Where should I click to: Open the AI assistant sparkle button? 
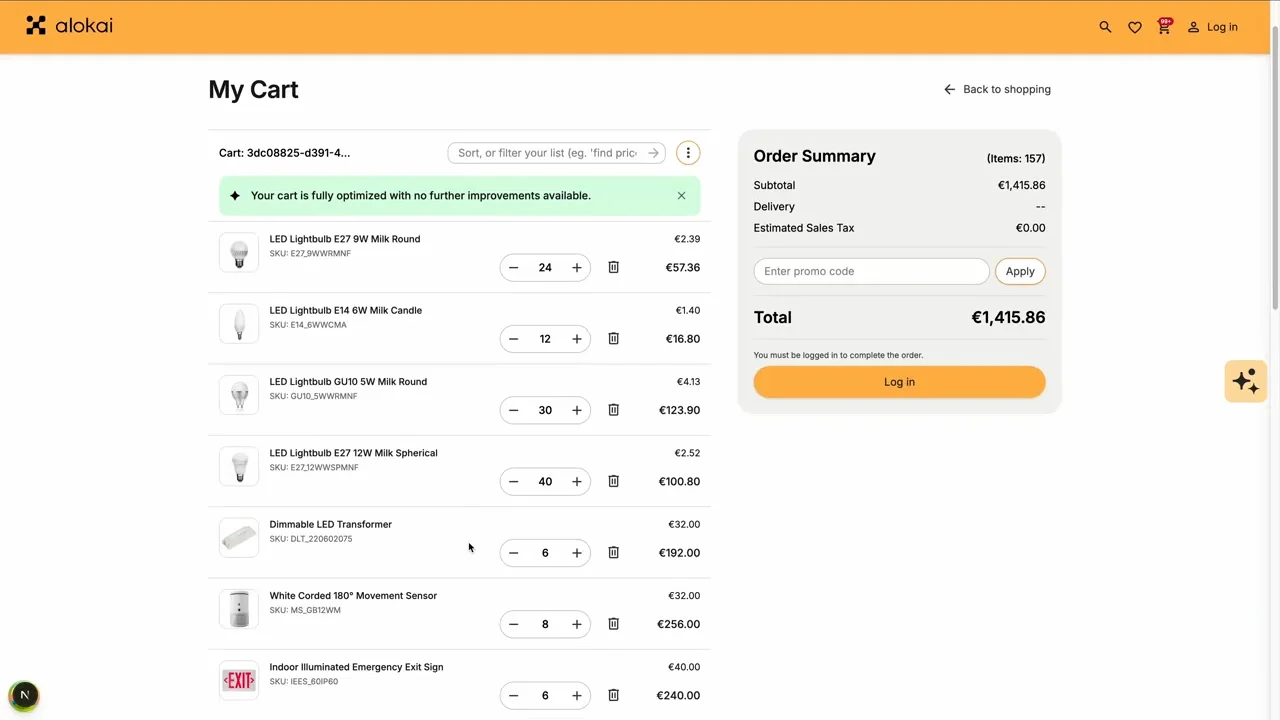[x=1246, y=381]
